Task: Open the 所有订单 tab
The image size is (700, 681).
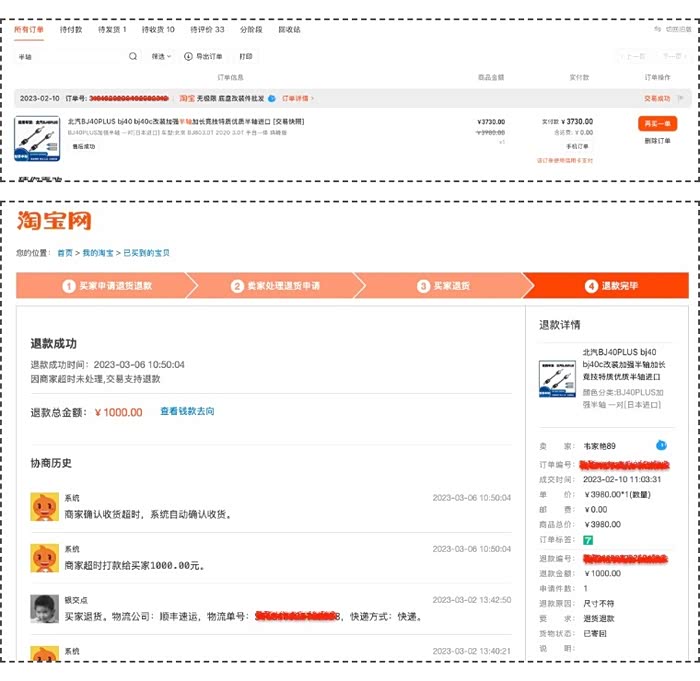Action: tap(29, 29)
